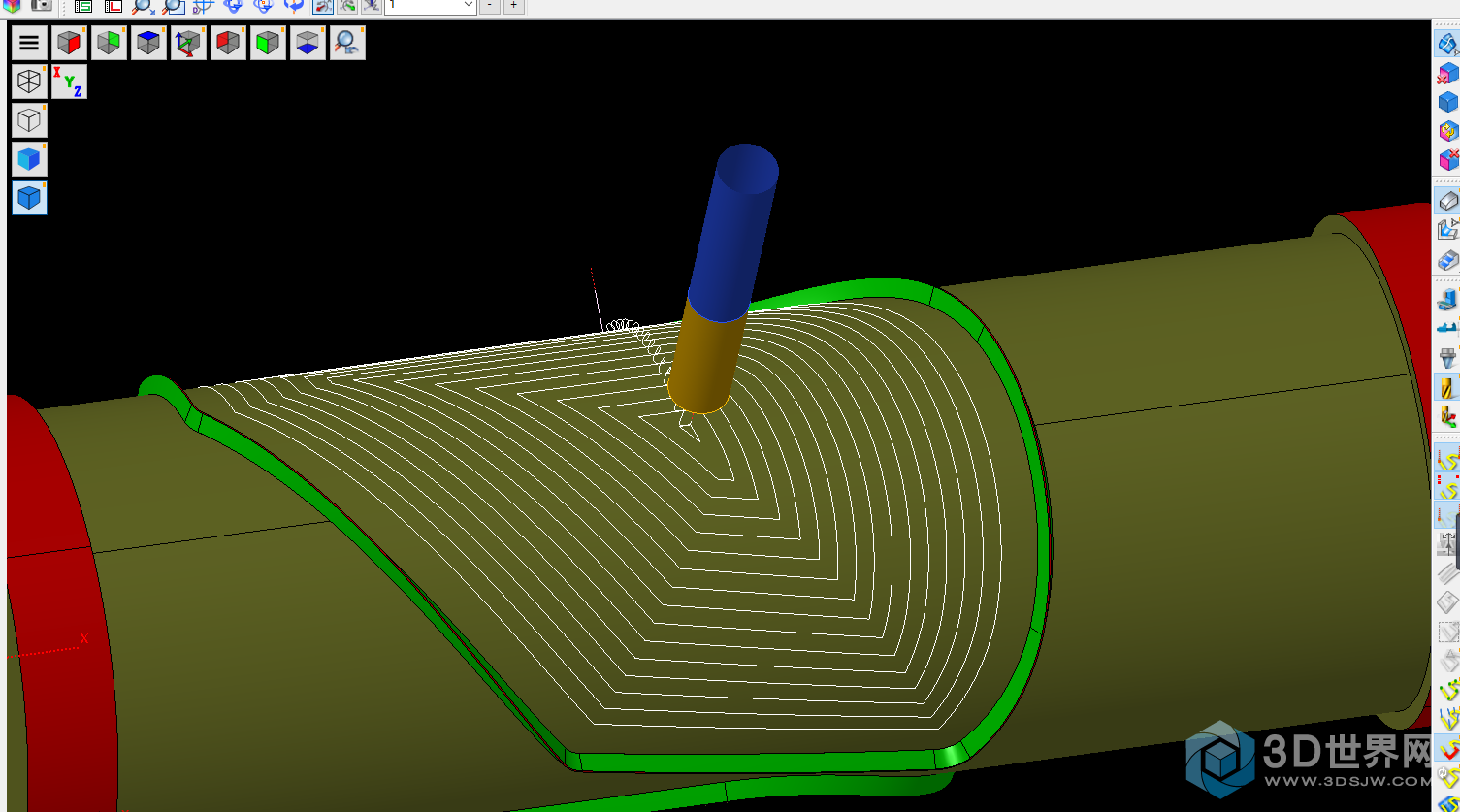1460x812 pixels.
Task: Select cube view with red left face
Action: click(228, 43)
